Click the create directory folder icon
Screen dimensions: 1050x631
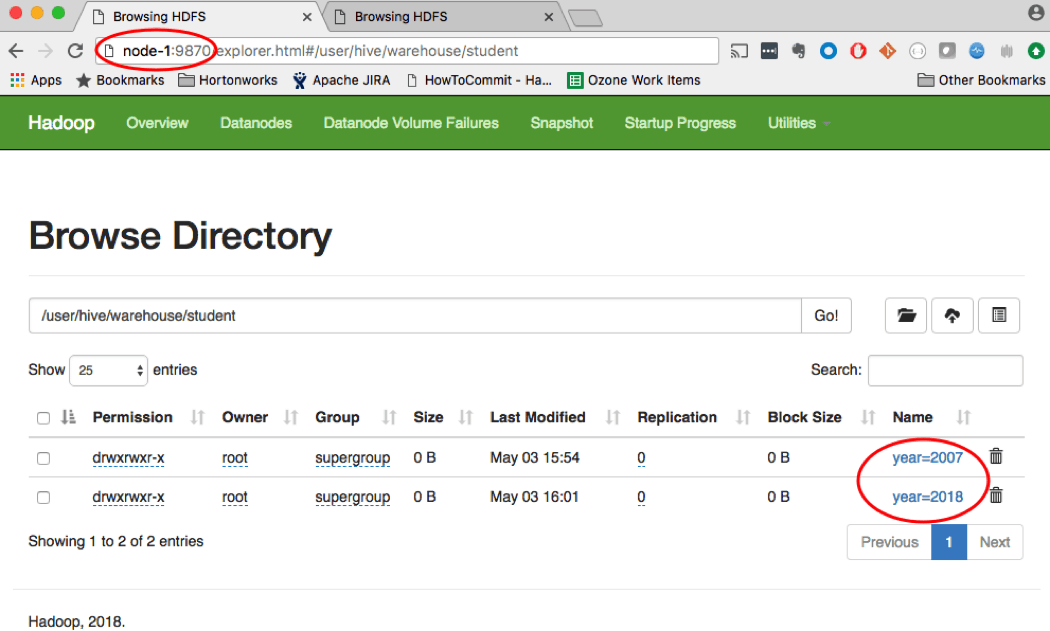[x=906, y=315]
